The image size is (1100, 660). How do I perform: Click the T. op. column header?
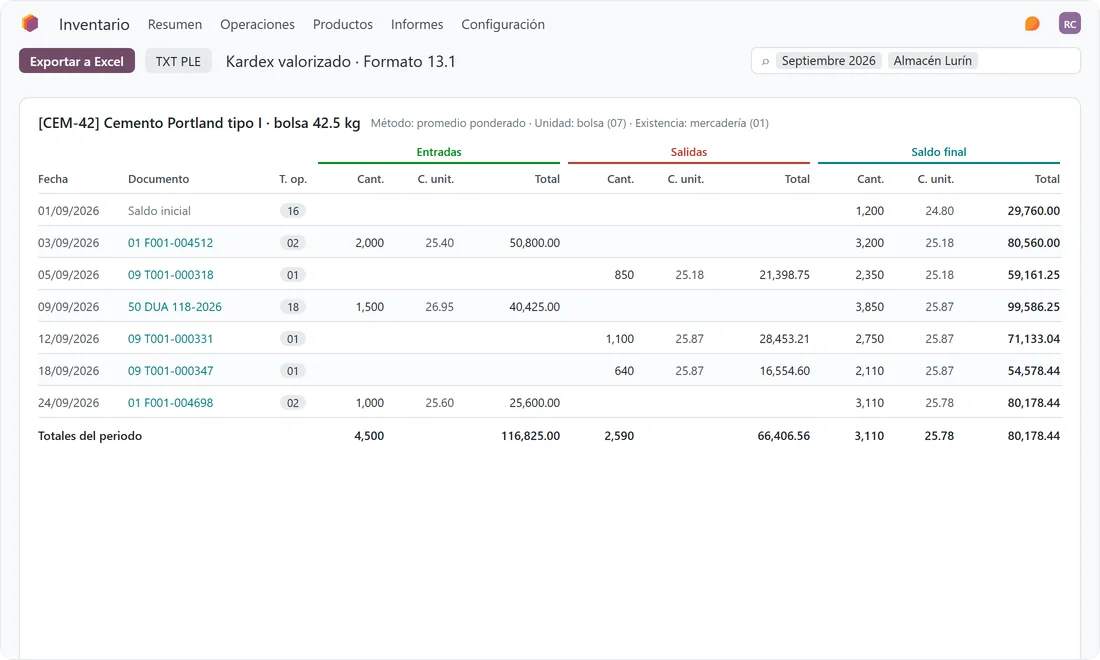(x=293, y=179)
